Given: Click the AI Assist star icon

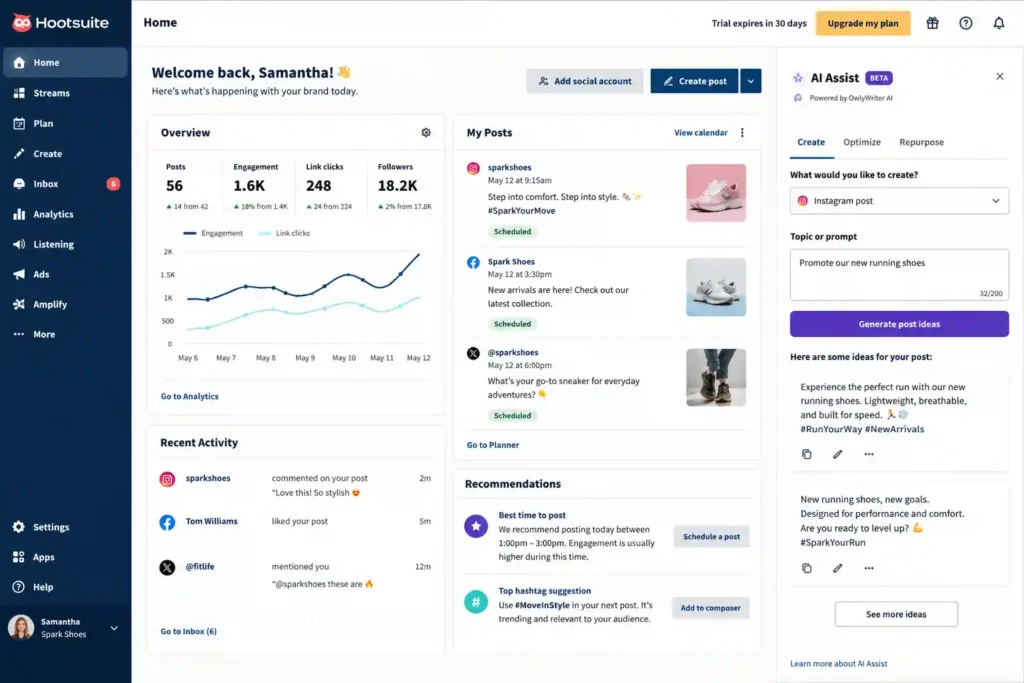Looking at the screenshot, I should point(798,78).
